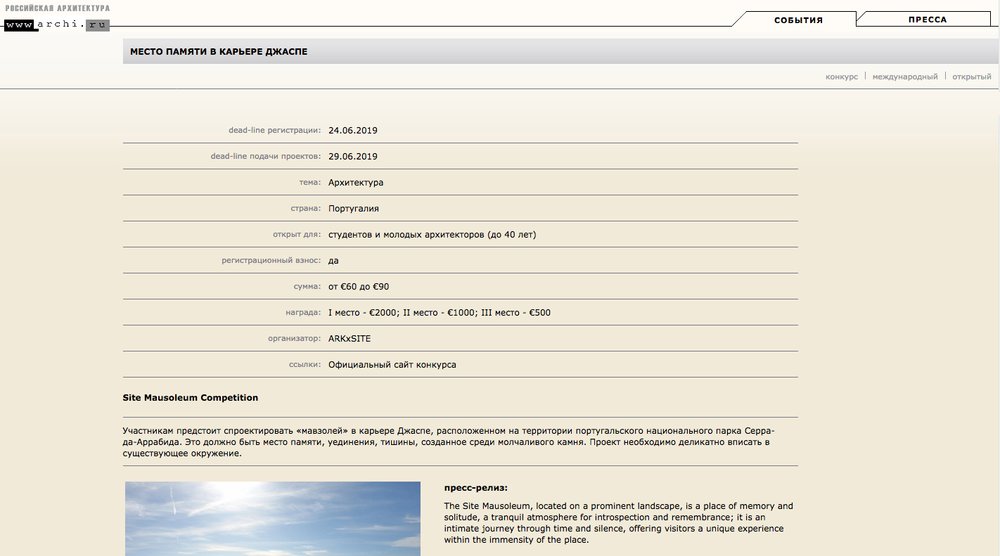1000x556 pixels.
Task: Click the prize text starting with I место
Action: pyautogui.click(x=439, y=313)
